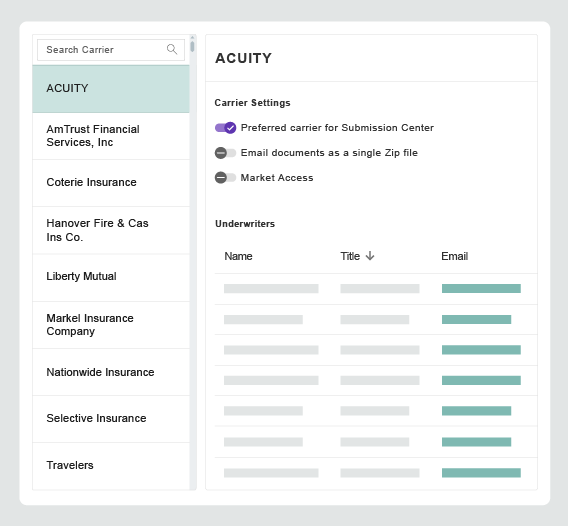The image size is (568, 526).
Task: Sort underwriters by Email column
Action: (455, 256)
